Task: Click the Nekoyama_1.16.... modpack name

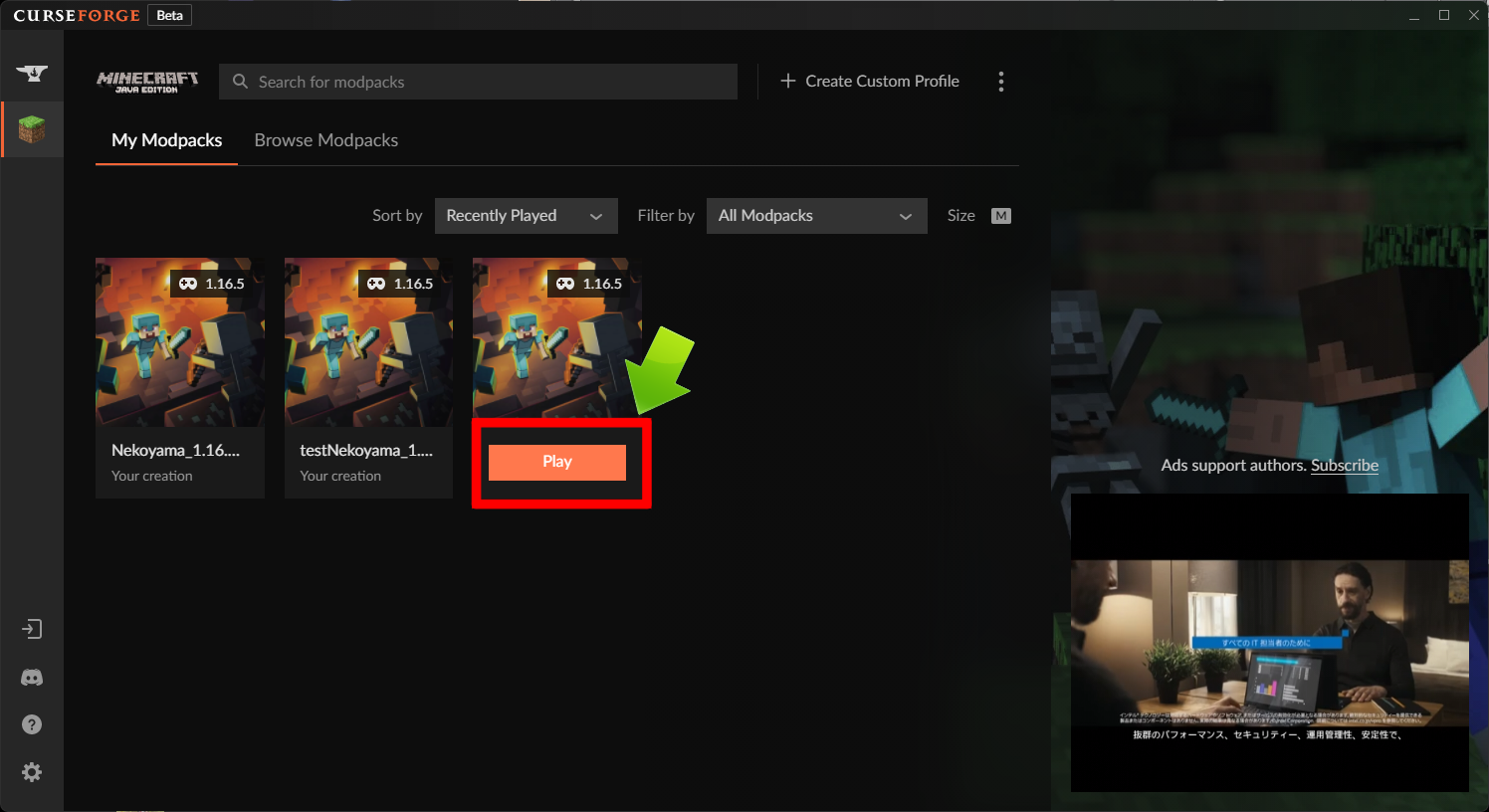Action: [175, 450]
